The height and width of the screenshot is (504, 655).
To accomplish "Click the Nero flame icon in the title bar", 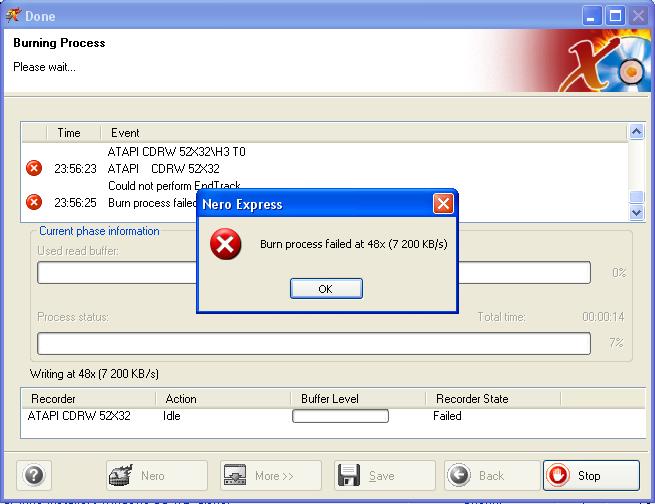I will coord(13,16).
